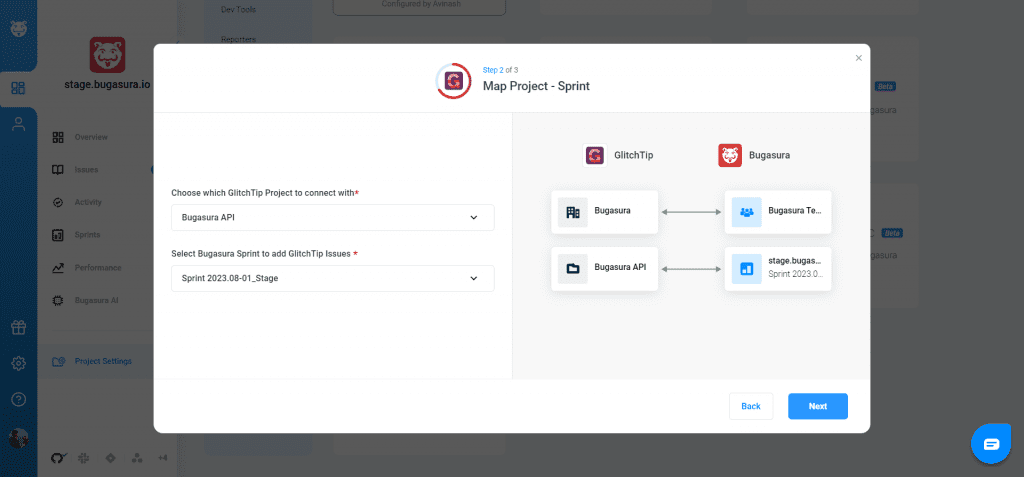Open the Bugasura Sprint selection dropdown
Viewport: 1024px width, 477px height.
(x=332, y=278)
